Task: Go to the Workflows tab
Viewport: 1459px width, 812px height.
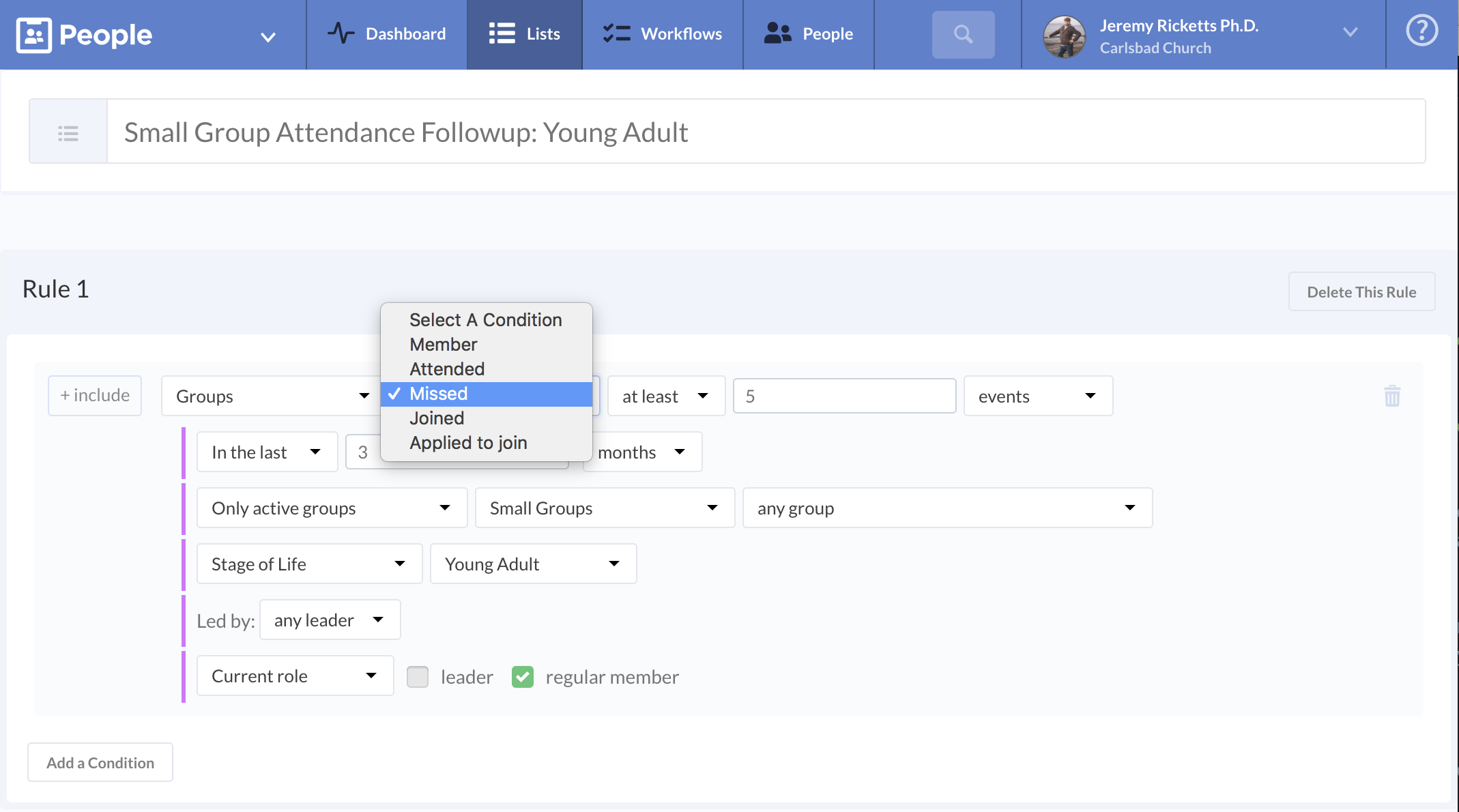Action: click(662, 34)
